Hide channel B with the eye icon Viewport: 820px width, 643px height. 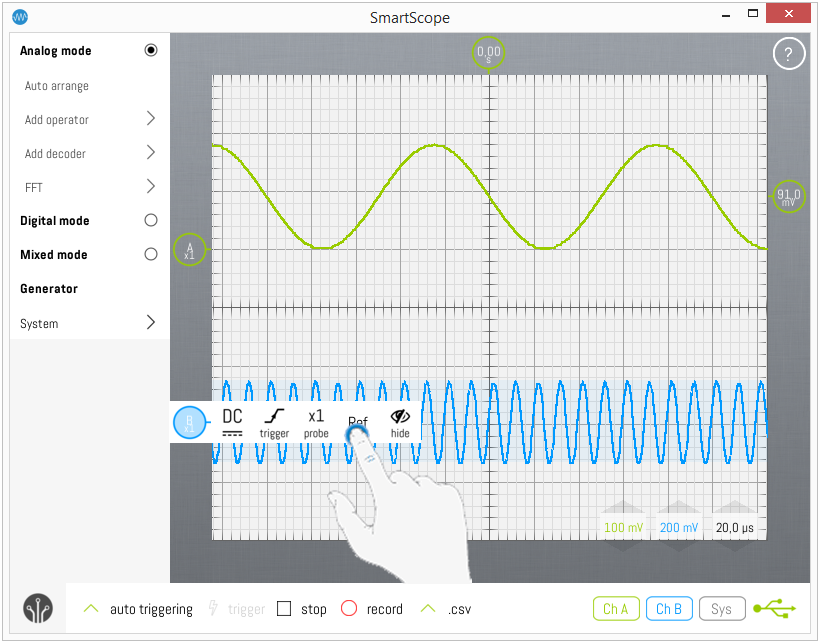[x=400, y=422]
